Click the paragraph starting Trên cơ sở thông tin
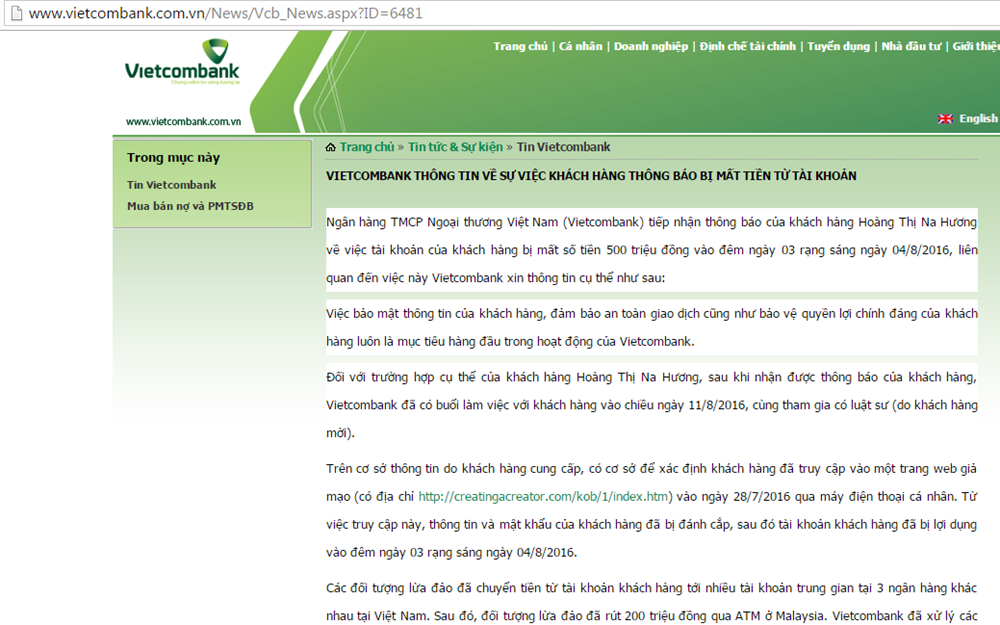 [652, 510]
